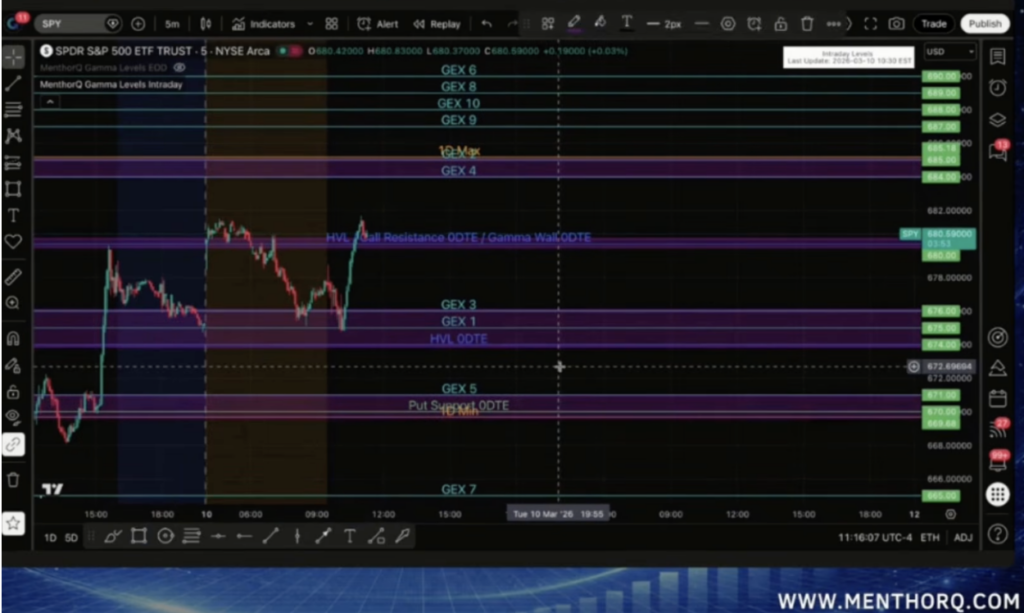Viewport: 1024px width, 613px height.
Task: Delete selected drawing from floating toolbar
Action: click(x=807, y=24)
